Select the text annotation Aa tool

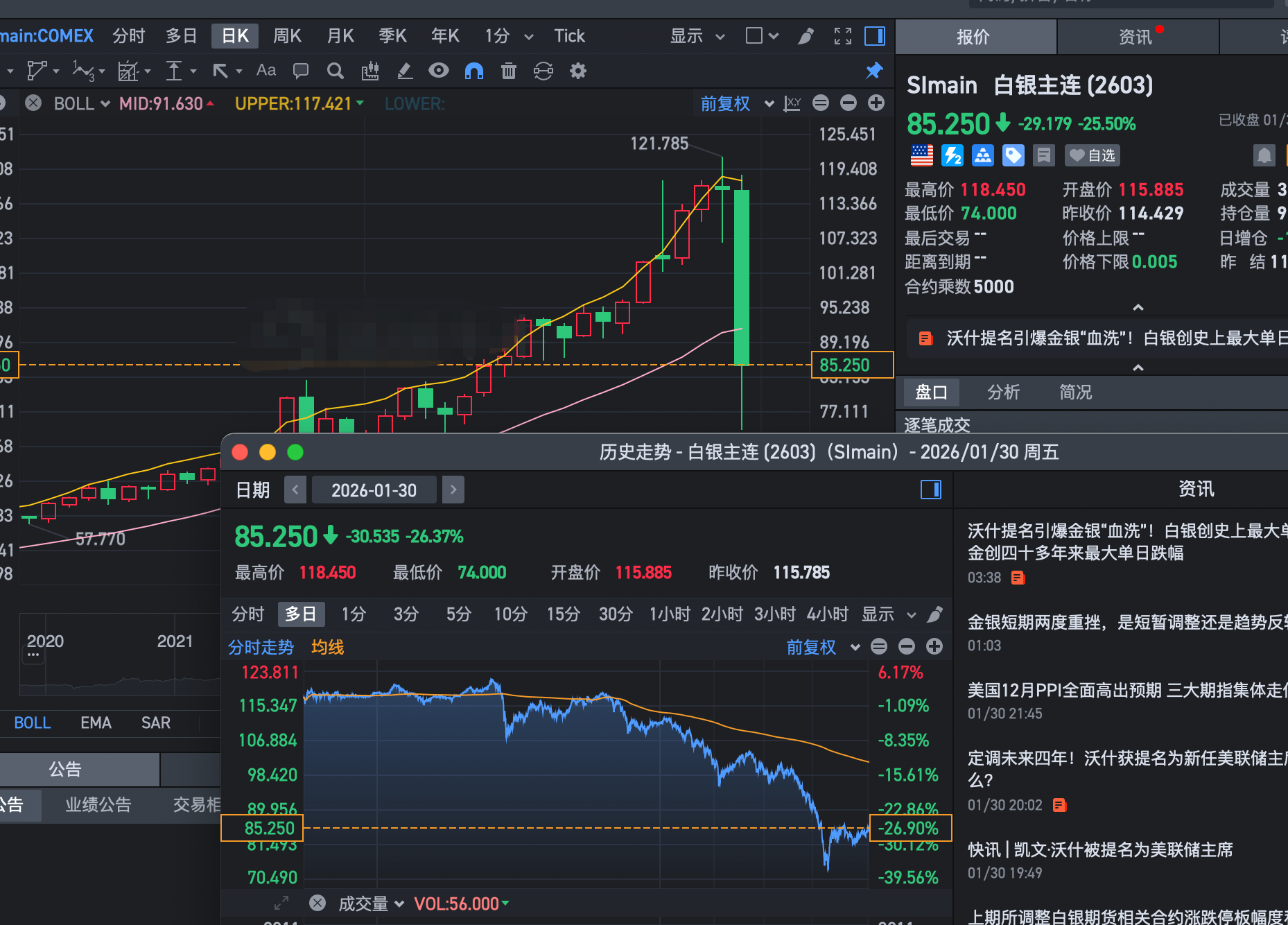point(266,71)
